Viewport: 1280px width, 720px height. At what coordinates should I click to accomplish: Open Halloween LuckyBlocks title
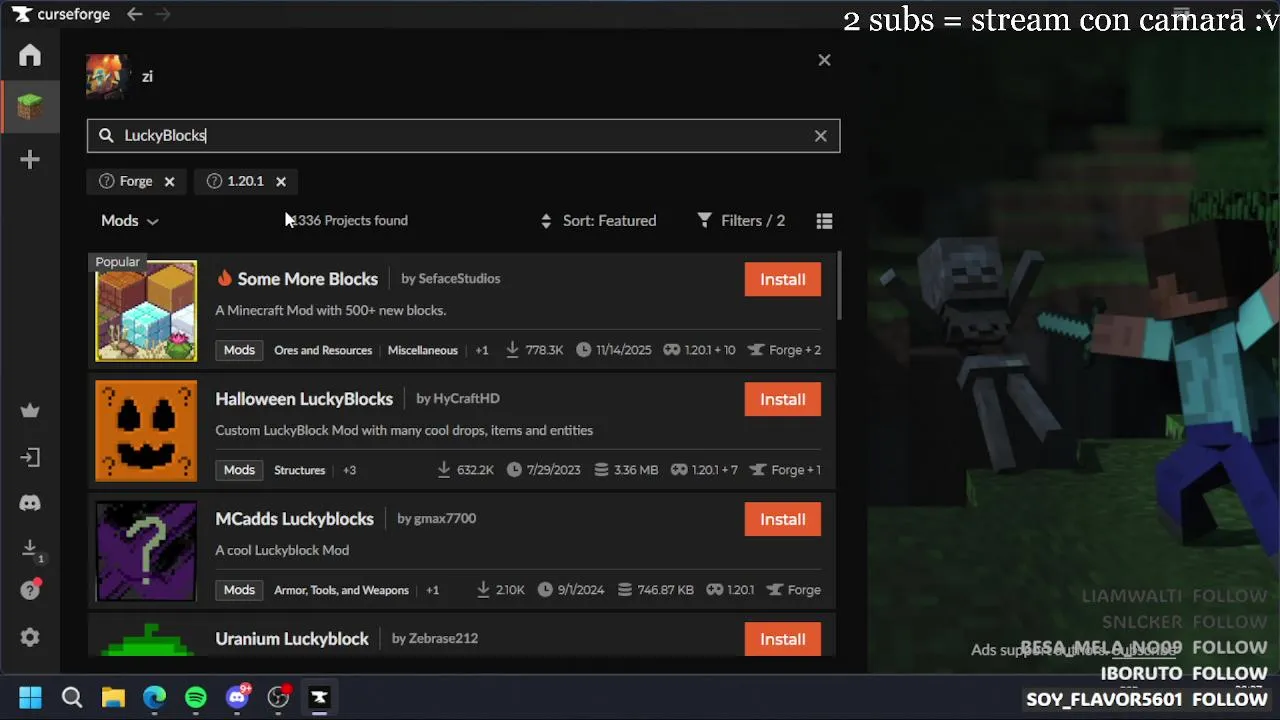(x=304, y=399)
